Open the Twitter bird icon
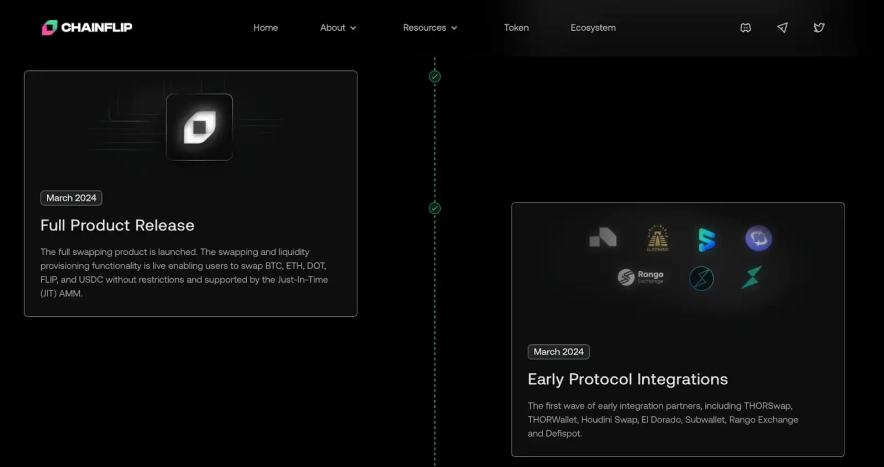Viewport: 884px width, 467px height. (819, 28)
